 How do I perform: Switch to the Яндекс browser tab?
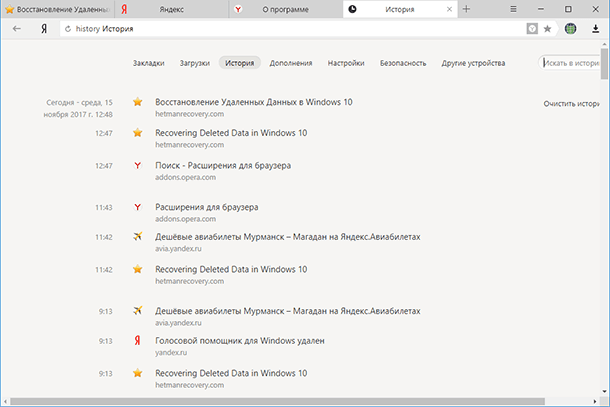tap(172, 9)
